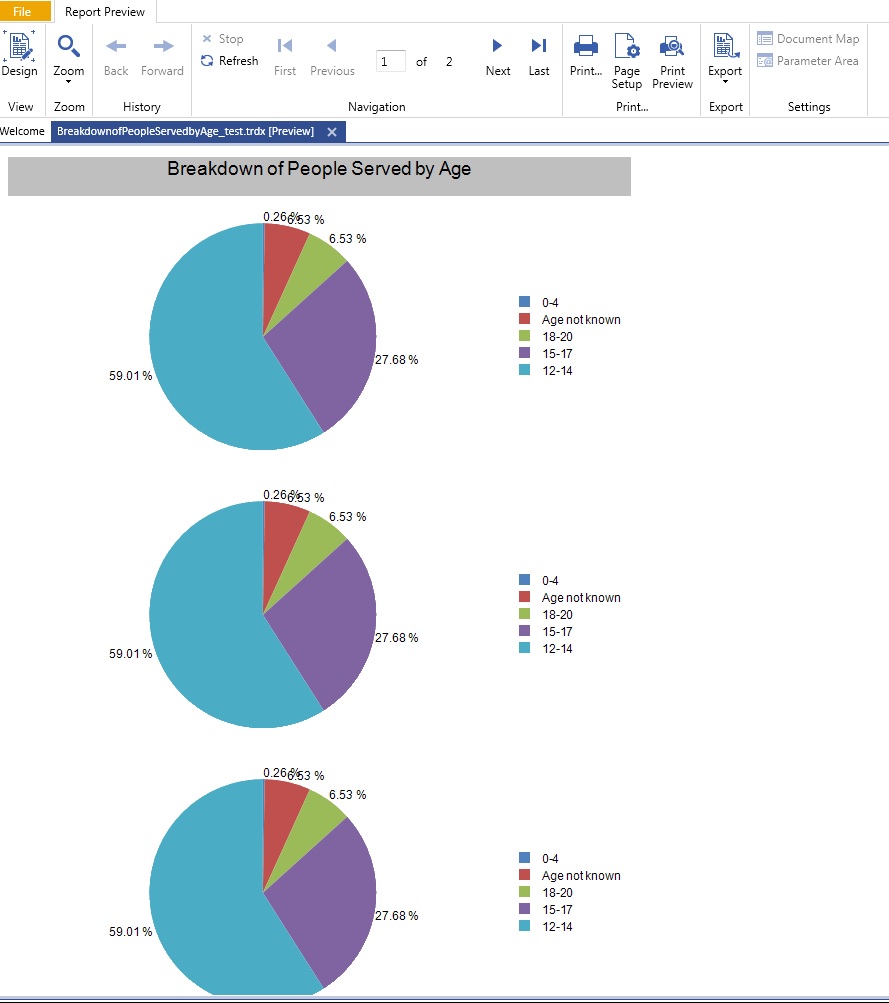
Task: Expand the Export dropdown arrow
Action: pyautogui.click(x=725, y=82)
